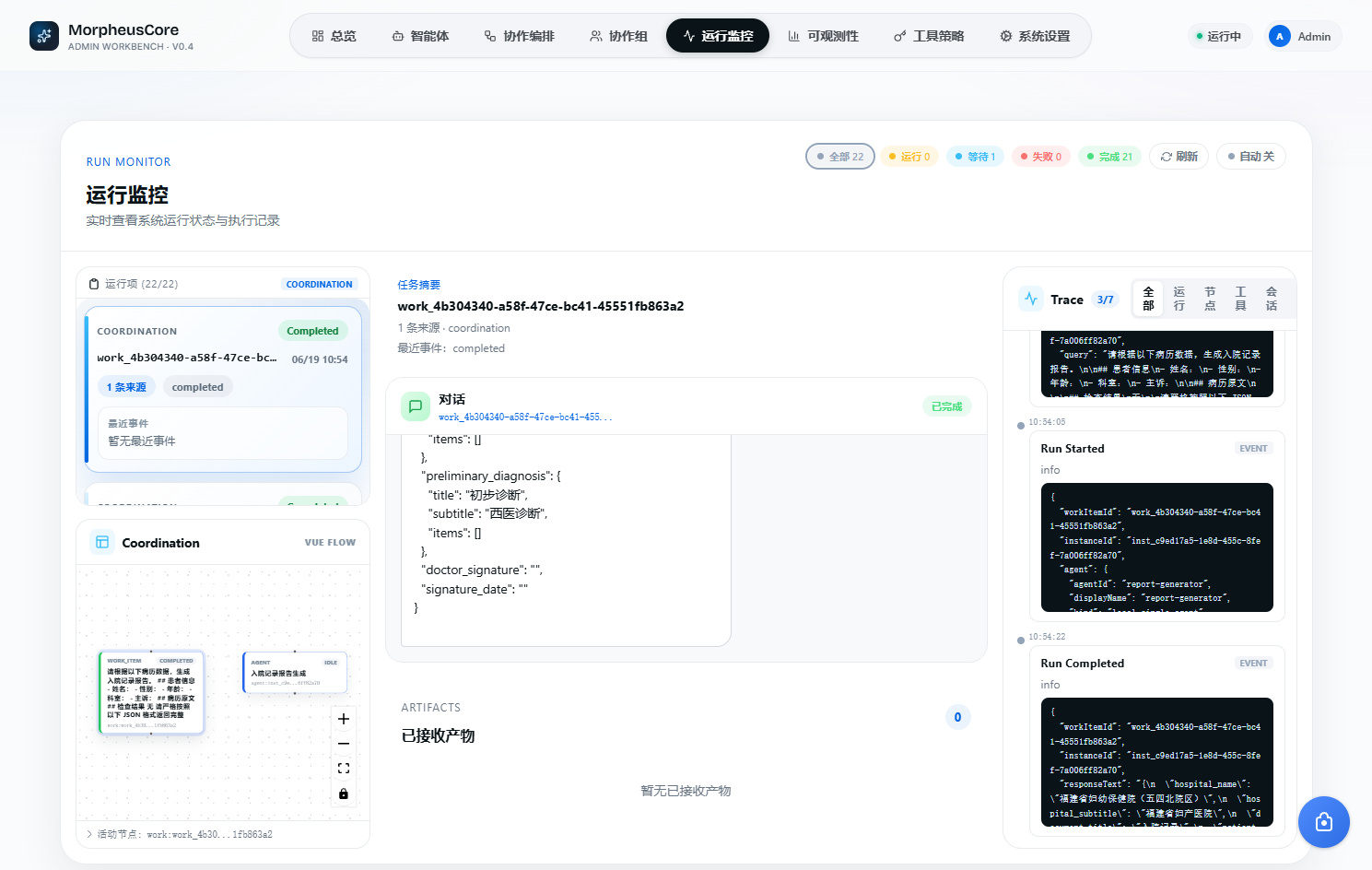Viewport: 1372px width, 870px height.
Task: Zoom in the flow canvas
Action: [344, 719]
